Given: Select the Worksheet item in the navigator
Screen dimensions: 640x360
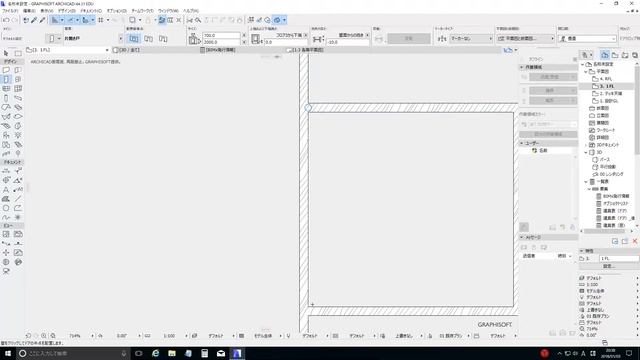Looking at the screenshot, I should pos(606,130).
